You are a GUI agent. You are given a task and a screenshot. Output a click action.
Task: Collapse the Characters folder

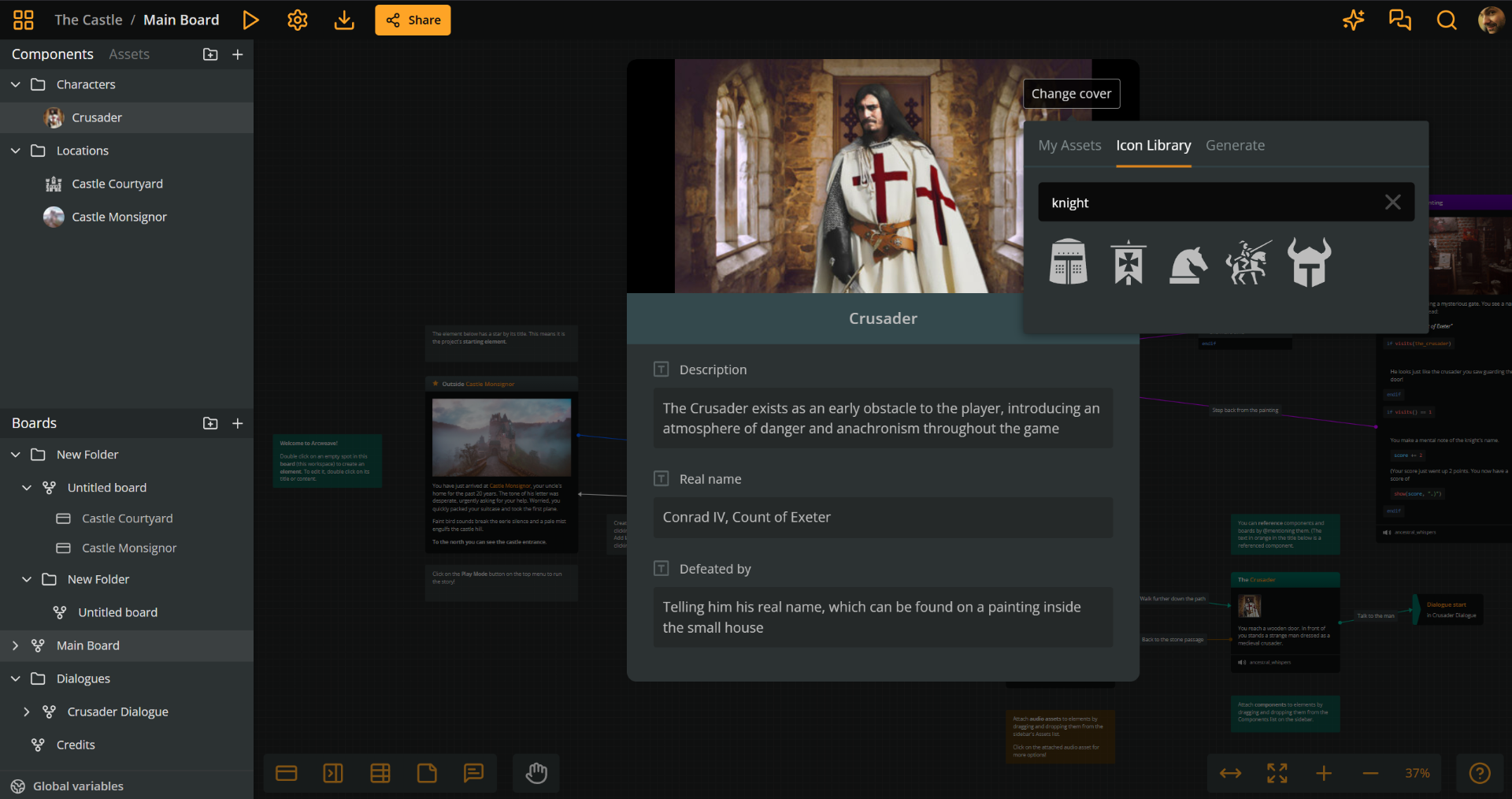(x=14, y=84)
